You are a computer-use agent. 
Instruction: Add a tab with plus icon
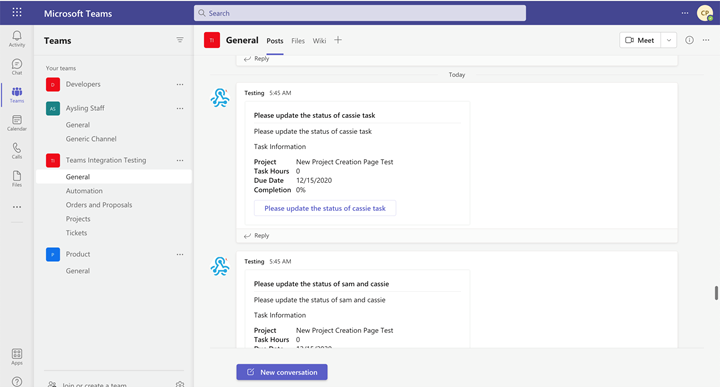coord(338,40)
